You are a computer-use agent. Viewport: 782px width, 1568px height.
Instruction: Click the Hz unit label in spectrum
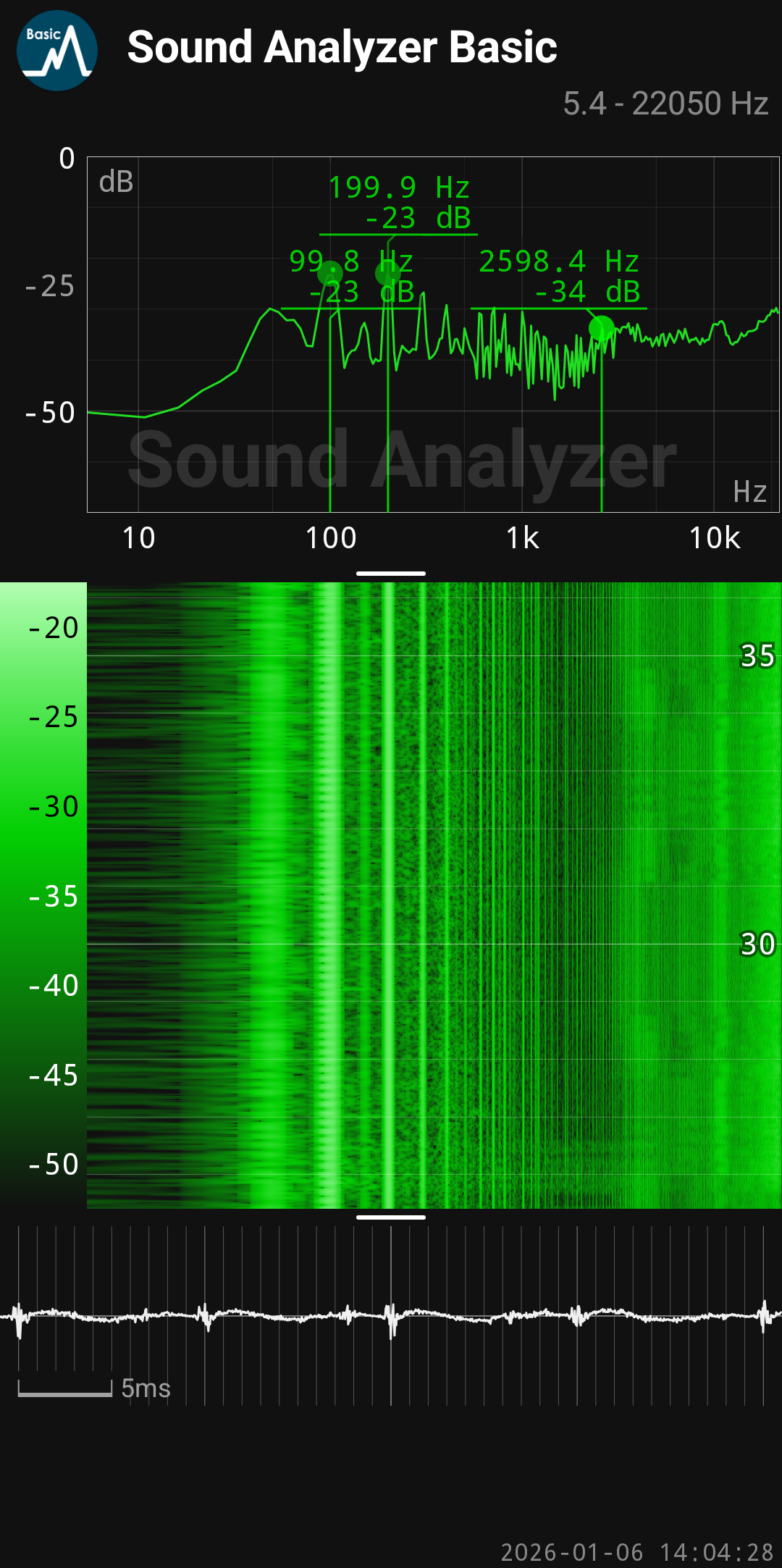click(749, 492)
